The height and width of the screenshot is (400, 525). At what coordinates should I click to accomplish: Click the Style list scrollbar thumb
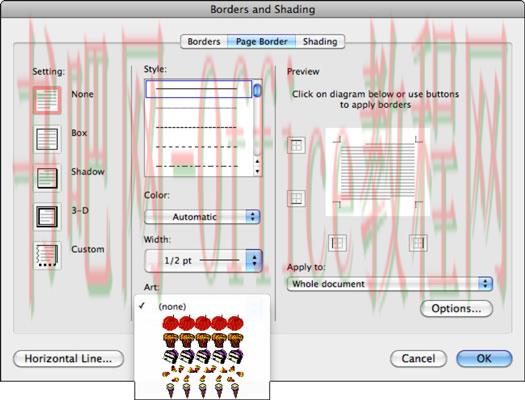pos(257,90)
